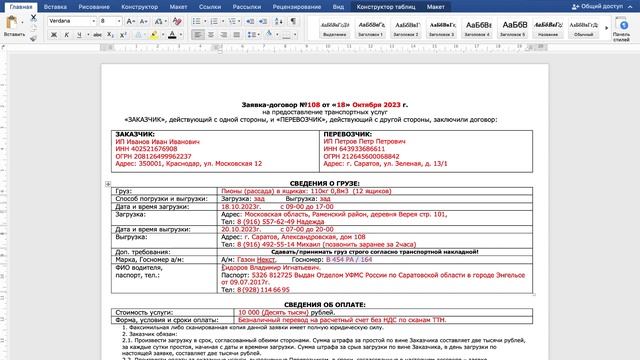
Task: Justify text alignment
Action: (x=236, y=35)
